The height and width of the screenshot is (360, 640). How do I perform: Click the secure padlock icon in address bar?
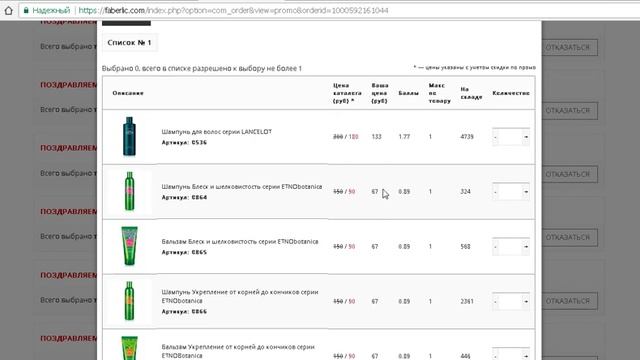[26, 10]
